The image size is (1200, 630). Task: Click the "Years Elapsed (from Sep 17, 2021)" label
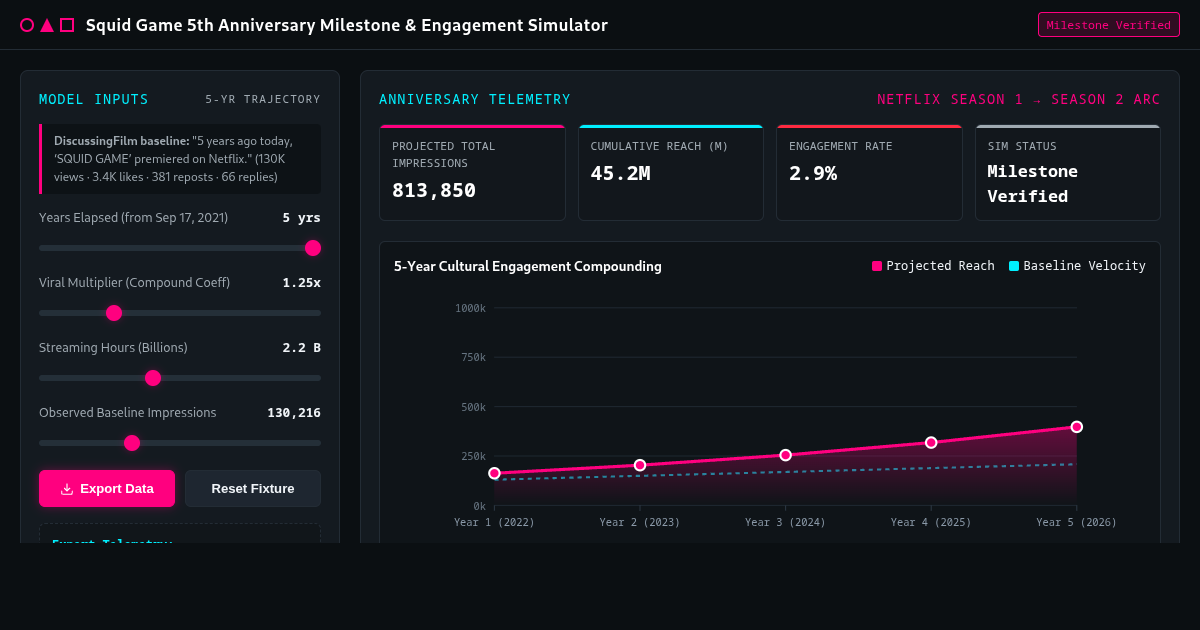tap(133, 218)
